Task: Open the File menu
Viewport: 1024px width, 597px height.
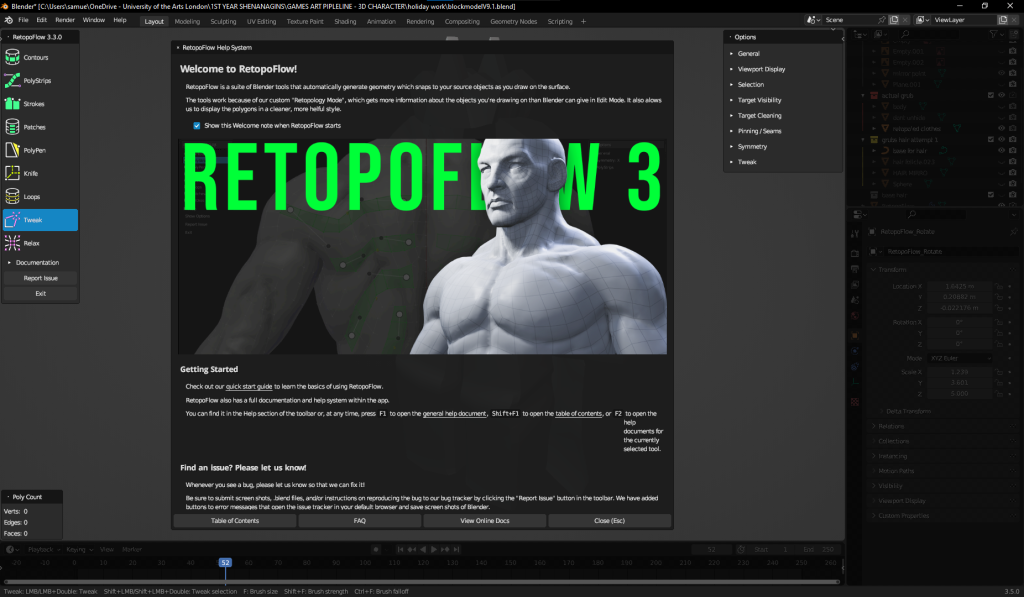Action: (24, 20)
